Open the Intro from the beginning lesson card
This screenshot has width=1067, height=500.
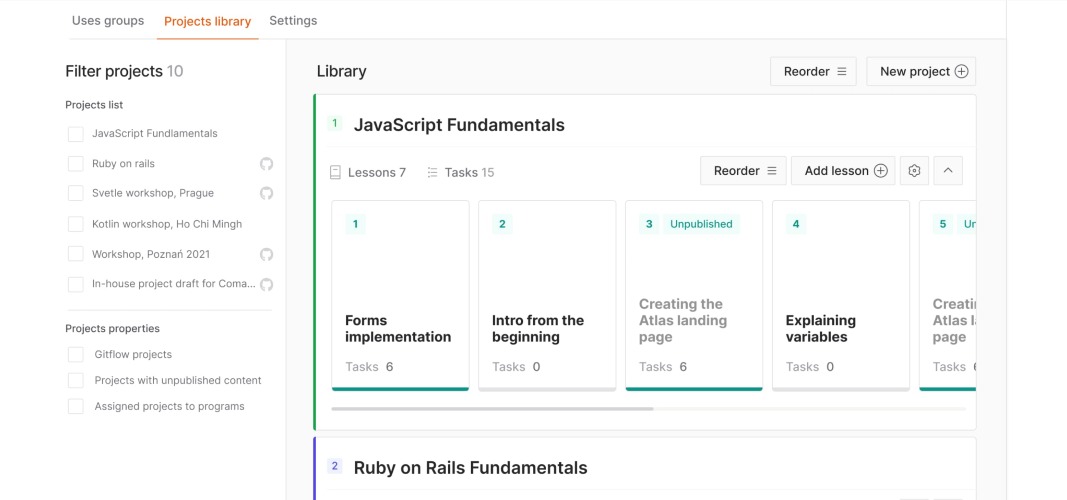547,295
